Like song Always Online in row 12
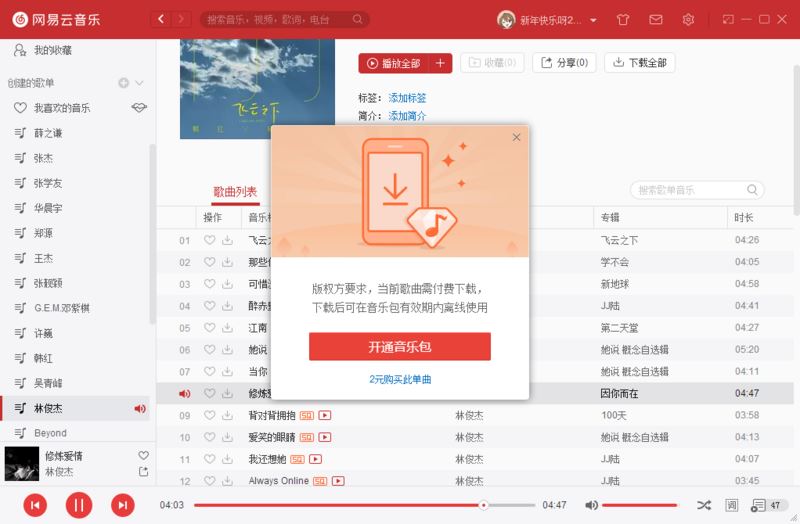The image size is (800, 524). point(210,481)
